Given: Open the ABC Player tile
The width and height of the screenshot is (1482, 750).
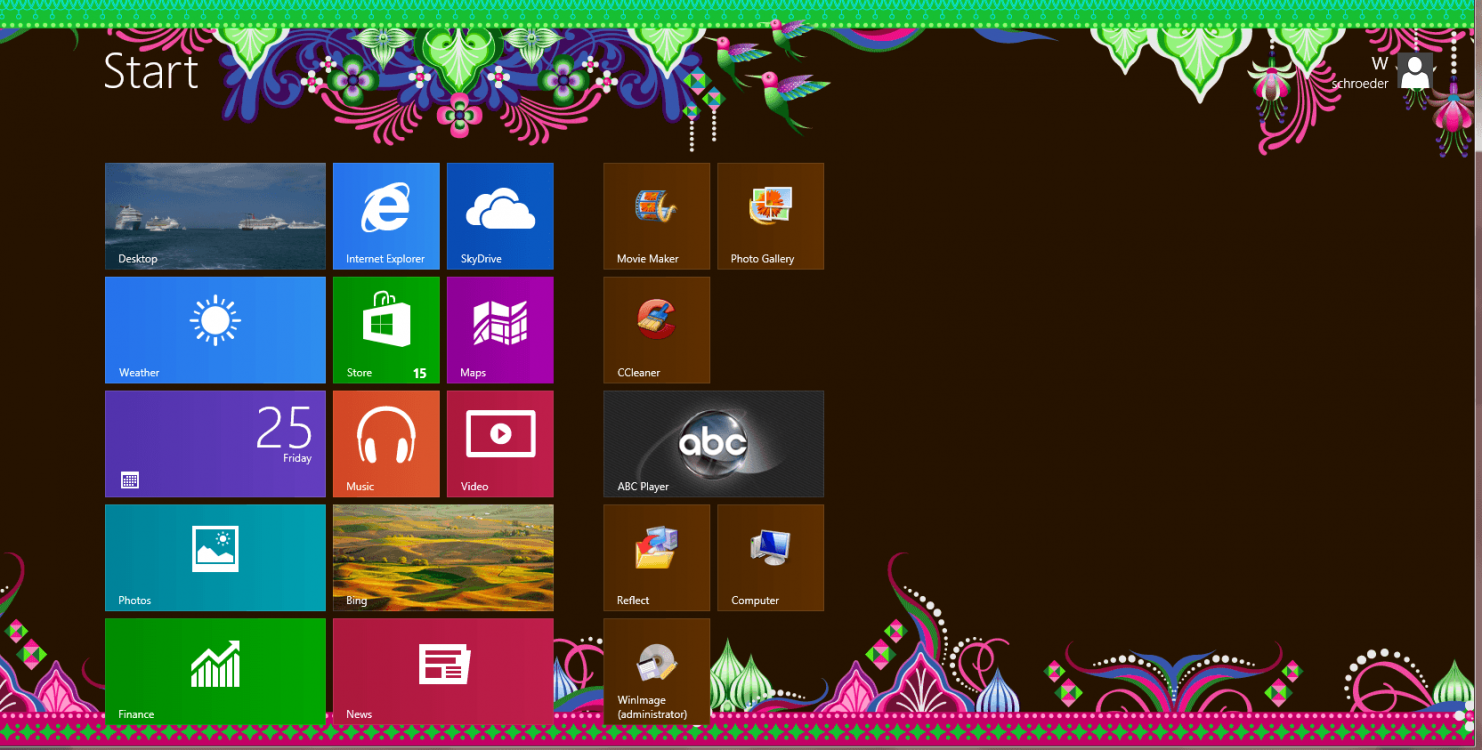Looking at the screenshot, I should pos(713,444).
